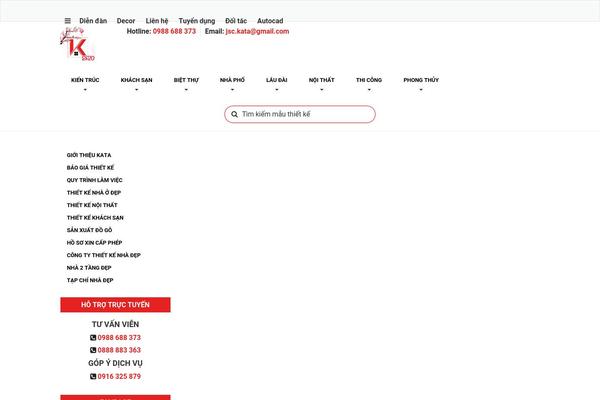This screenshot has height=400, width=600.
Task: Open THIẾT KẾ NHÀ Ở ĐẸP link
Action: [94, 193]
